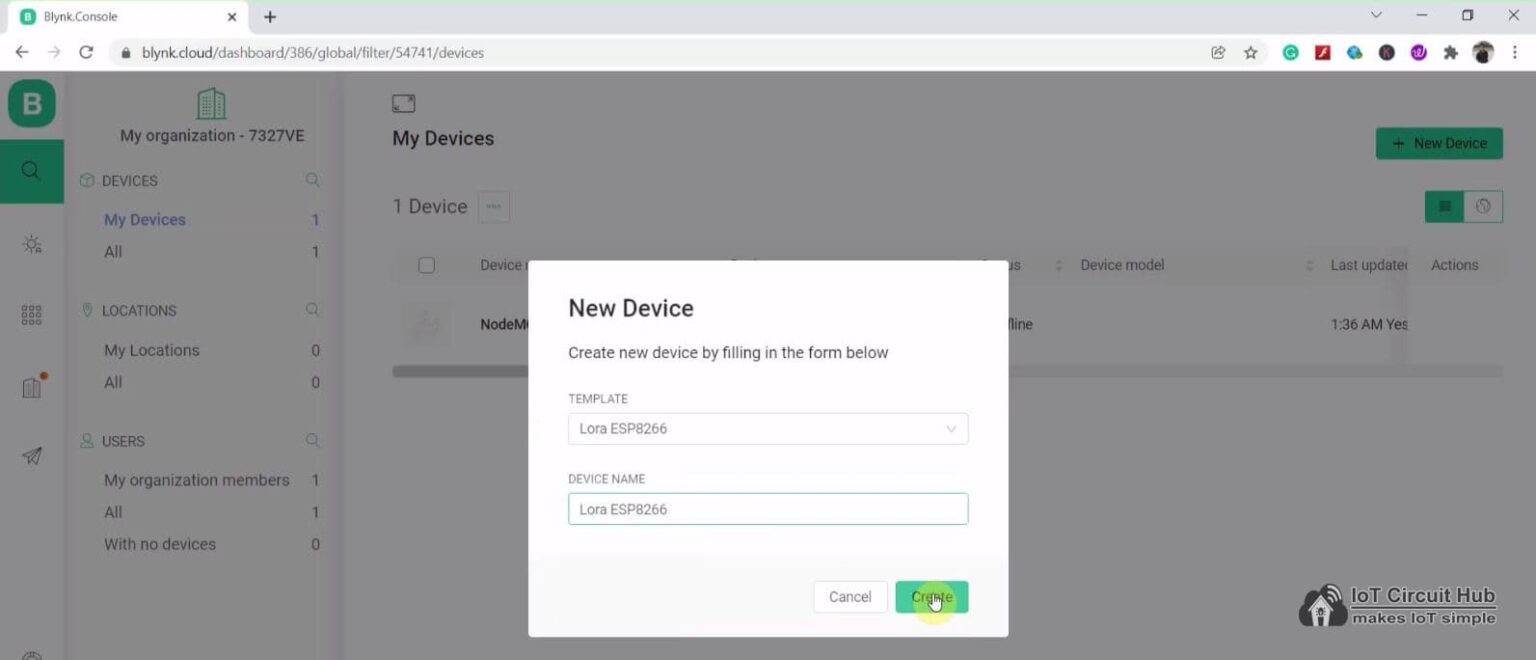Click the Create button in New Device dialog
This screenshot has width=1536, height=660.
click(x=931, y=596)
